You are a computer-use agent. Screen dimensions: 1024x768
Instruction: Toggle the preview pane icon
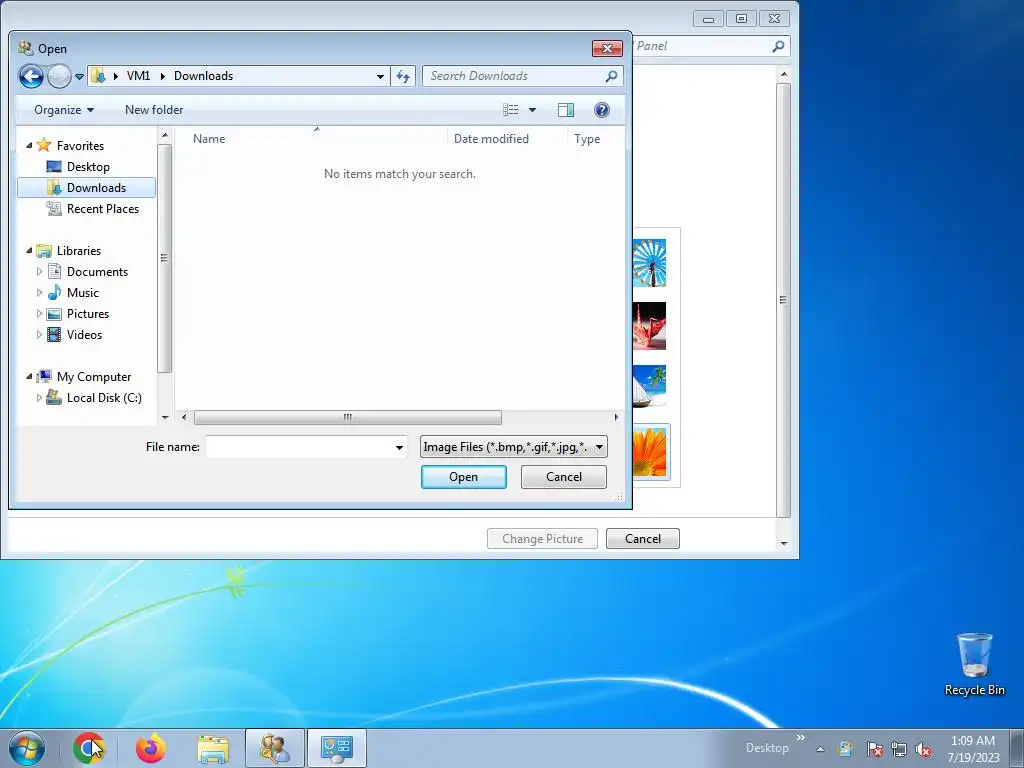[566, 110]
